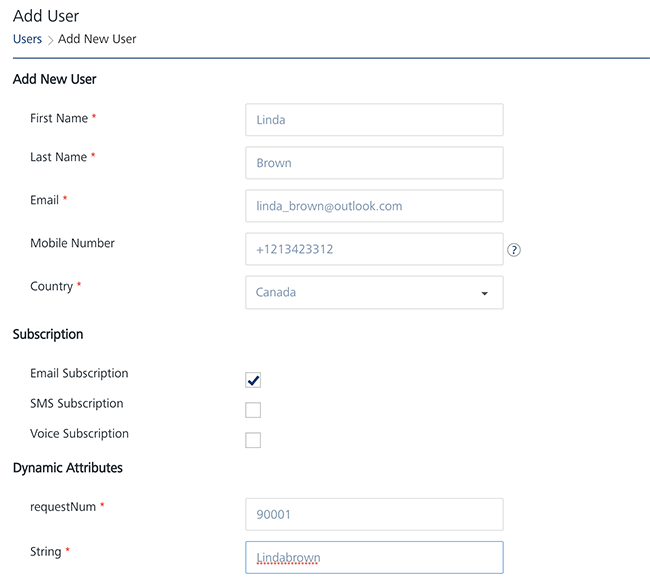Click the requestNum field
Viewport: 650px width, 585px height.
373,514
